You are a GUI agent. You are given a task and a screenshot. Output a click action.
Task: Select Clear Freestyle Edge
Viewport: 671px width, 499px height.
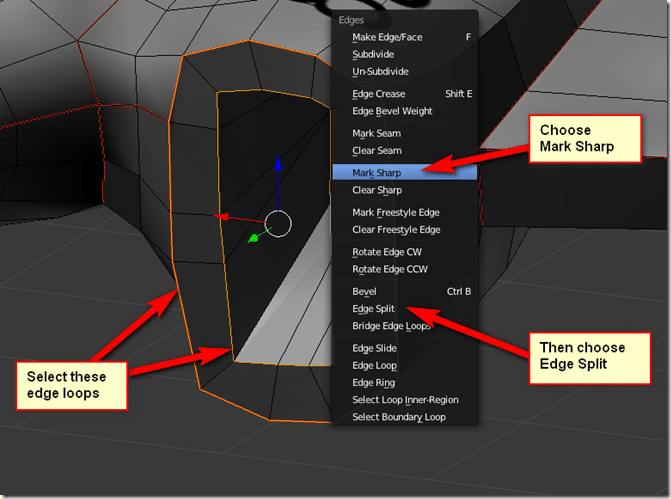[405, 229]
